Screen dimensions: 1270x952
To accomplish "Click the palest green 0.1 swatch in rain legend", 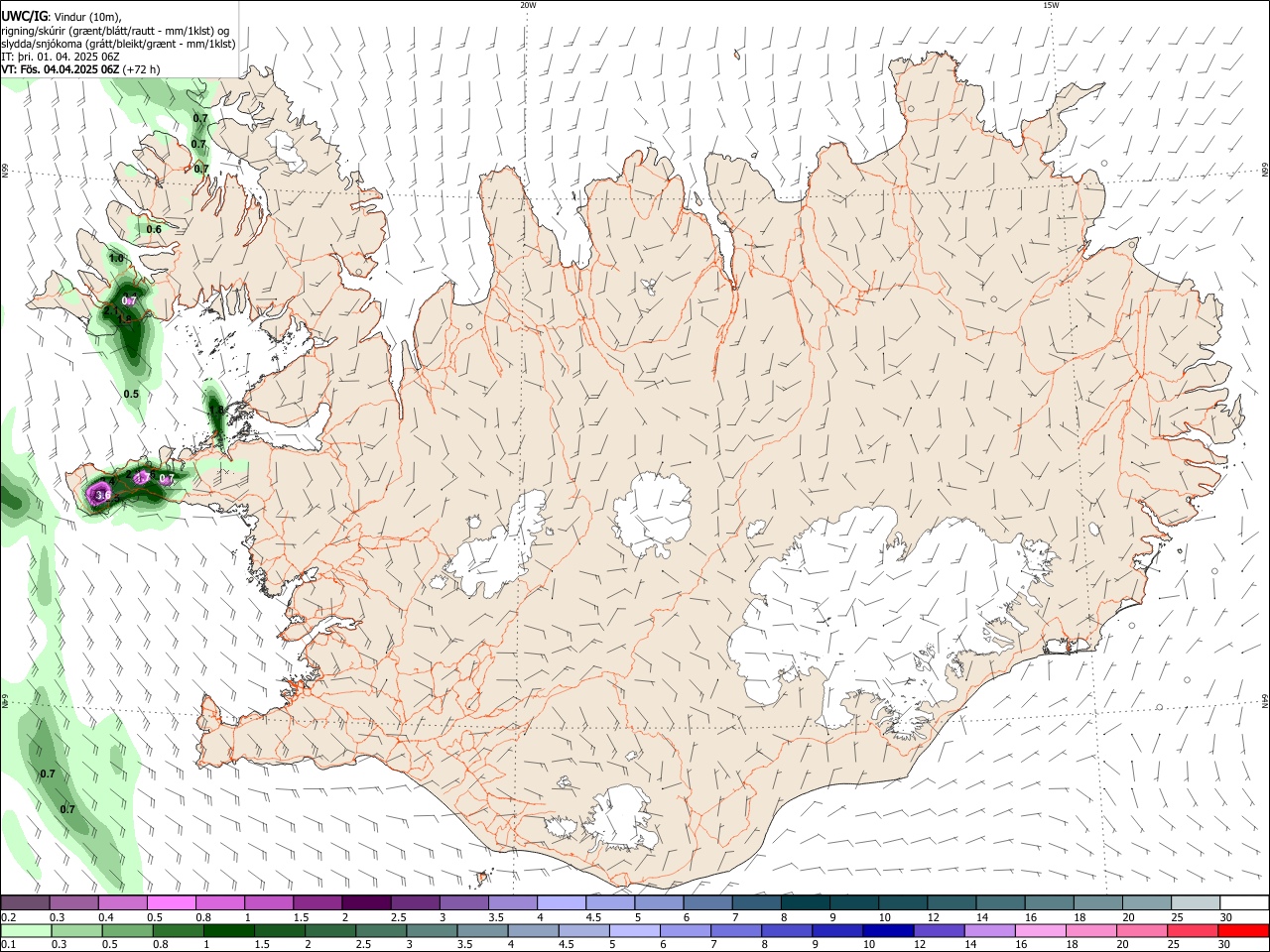I will [x=26, y=931].
